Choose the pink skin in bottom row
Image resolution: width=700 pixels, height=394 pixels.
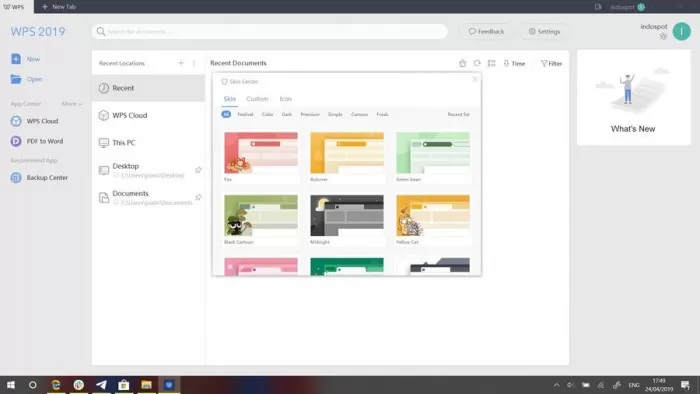tap(261, 266)
